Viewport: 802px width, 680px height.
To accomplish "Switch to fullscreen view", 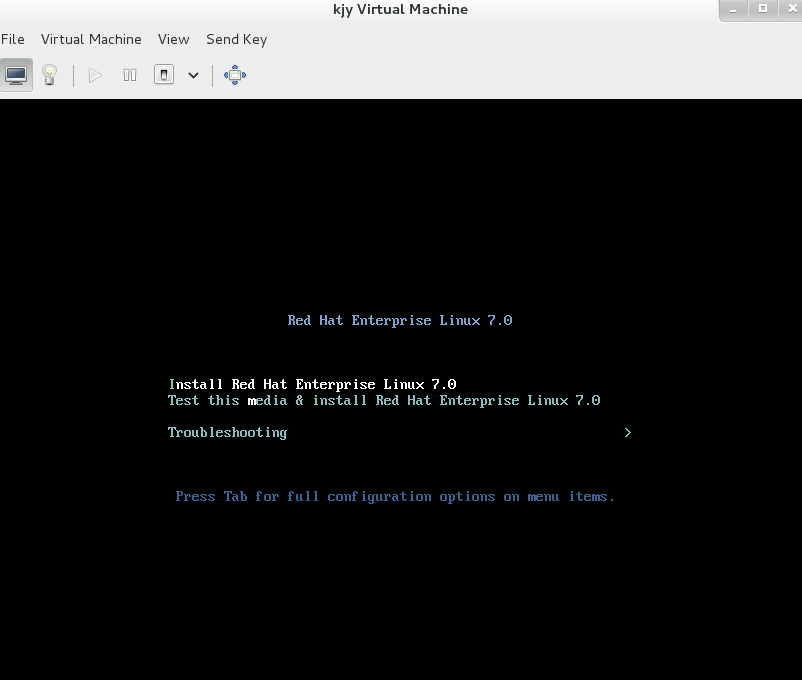I will (x=235, y=75).
